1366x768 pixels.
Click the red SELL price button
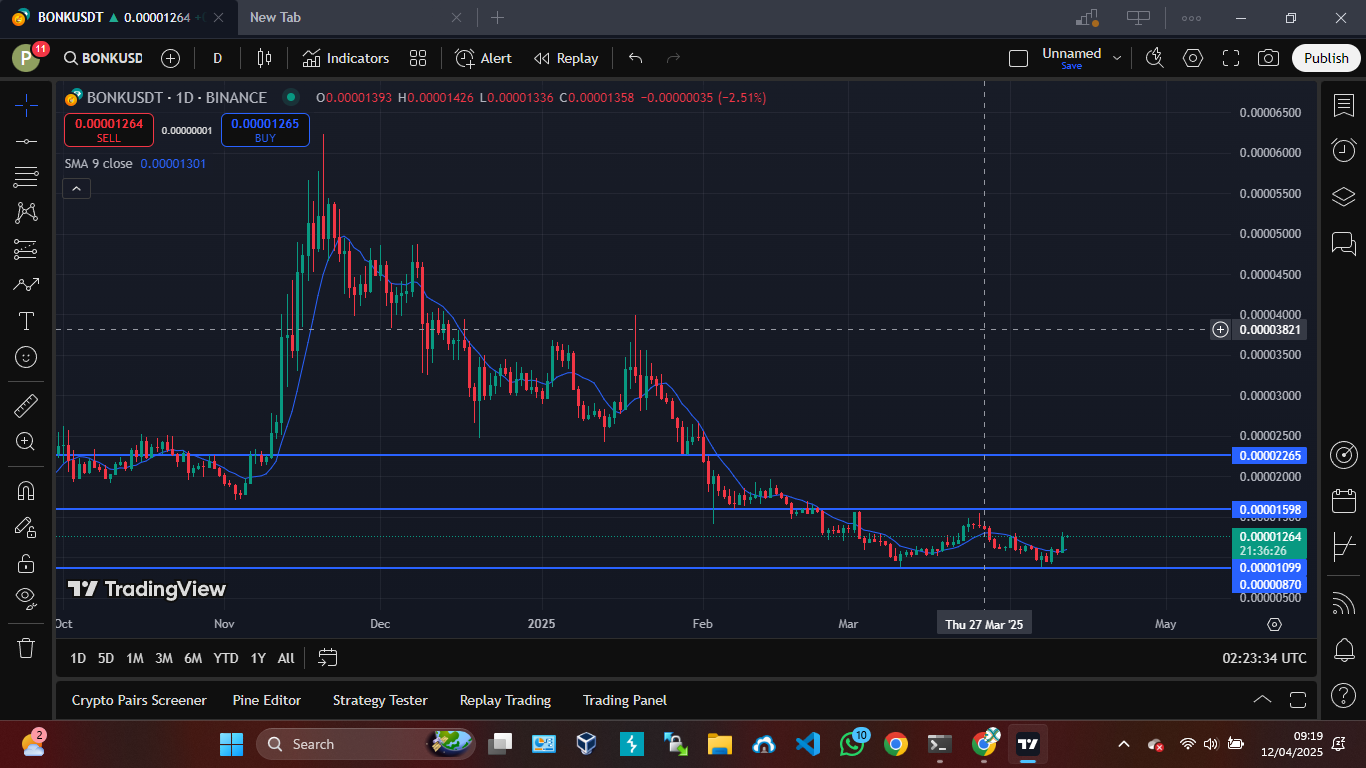click(x=109, y=130)
